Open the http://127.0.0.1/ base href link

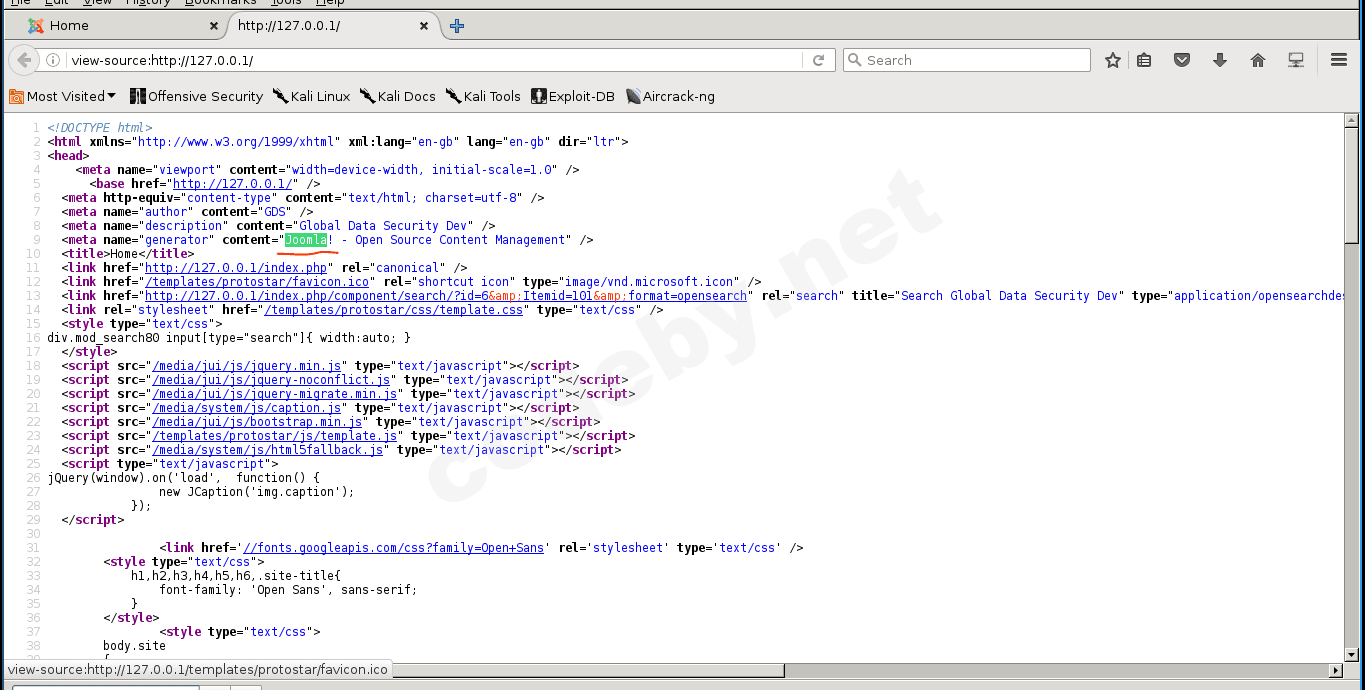232,184
